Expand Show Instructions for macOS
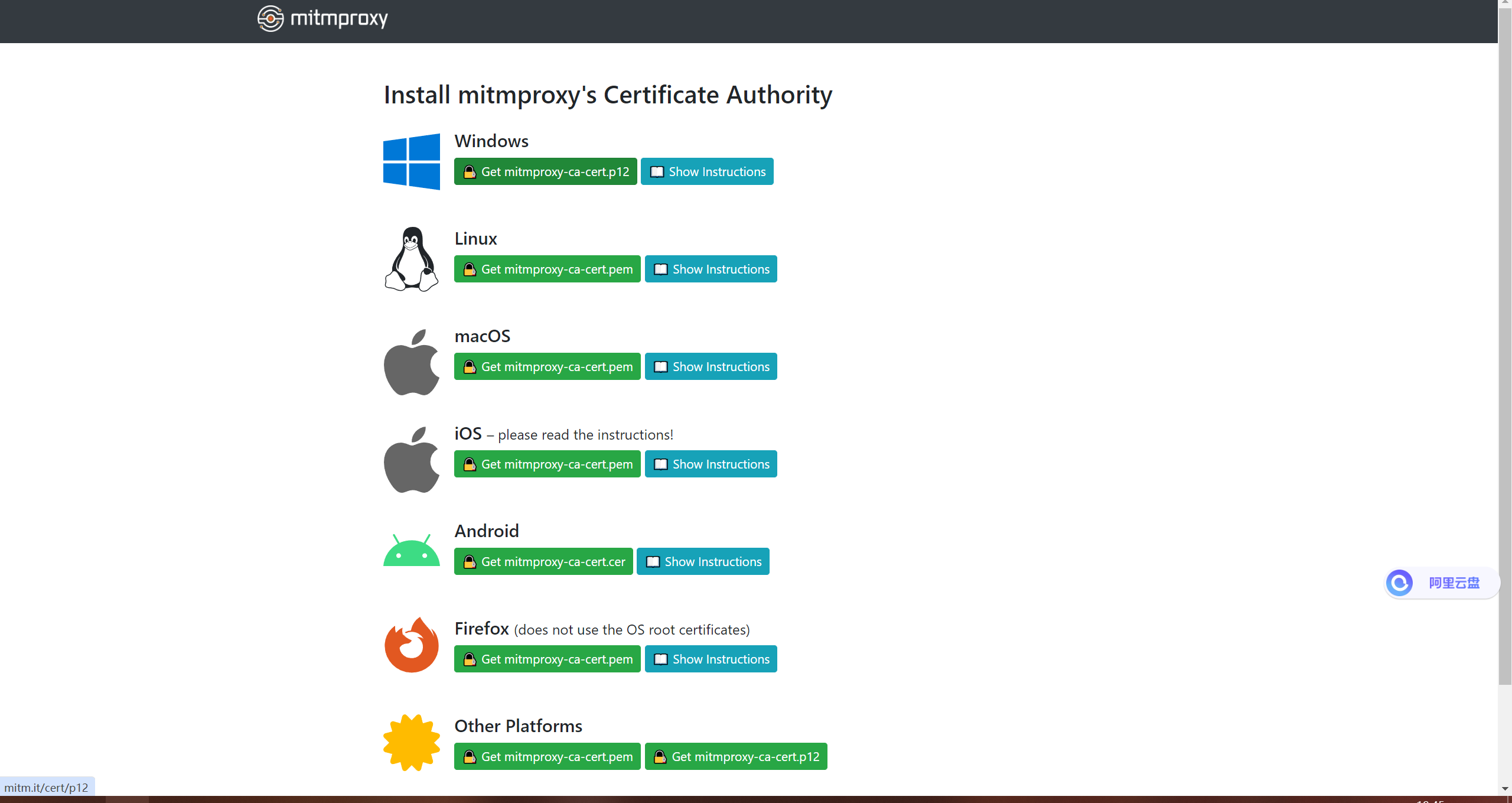Image resolution: width=1512 pixels, height=803 pixels. pos(711,366)
